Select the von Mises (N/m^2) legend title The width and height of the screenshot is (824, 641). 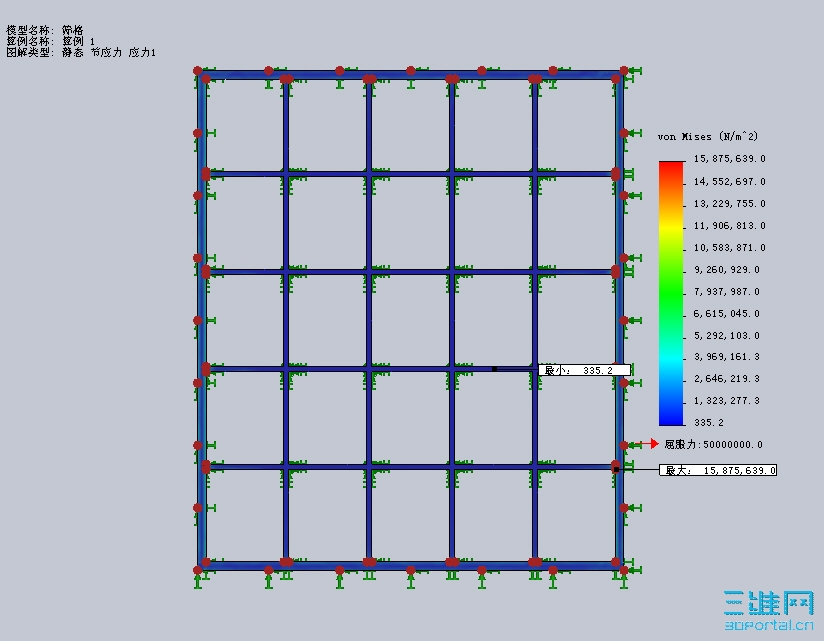(x=708, y=137)
